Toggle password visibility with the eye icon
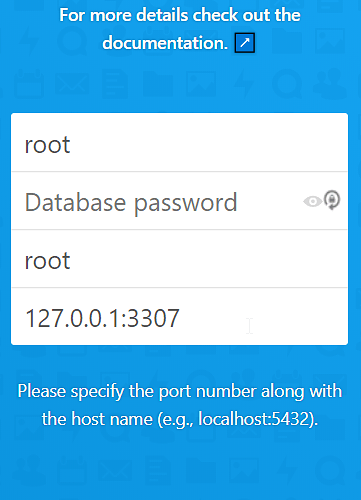Image resolution: width=361 pixels, height=500 pixels. [313, 201]
